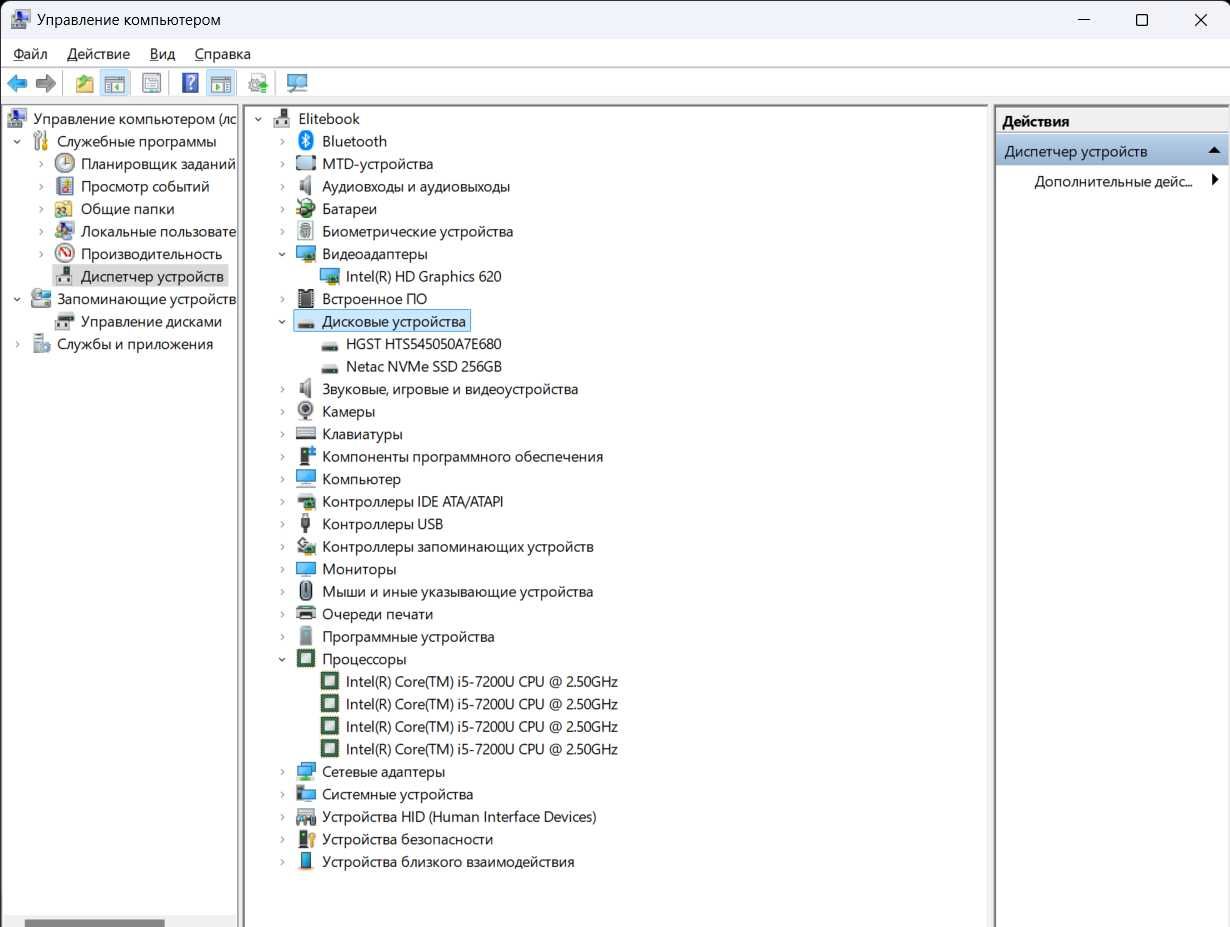Click the Мониторы display icon
The height and width of the screenshot is (927, 1230).
306,569
